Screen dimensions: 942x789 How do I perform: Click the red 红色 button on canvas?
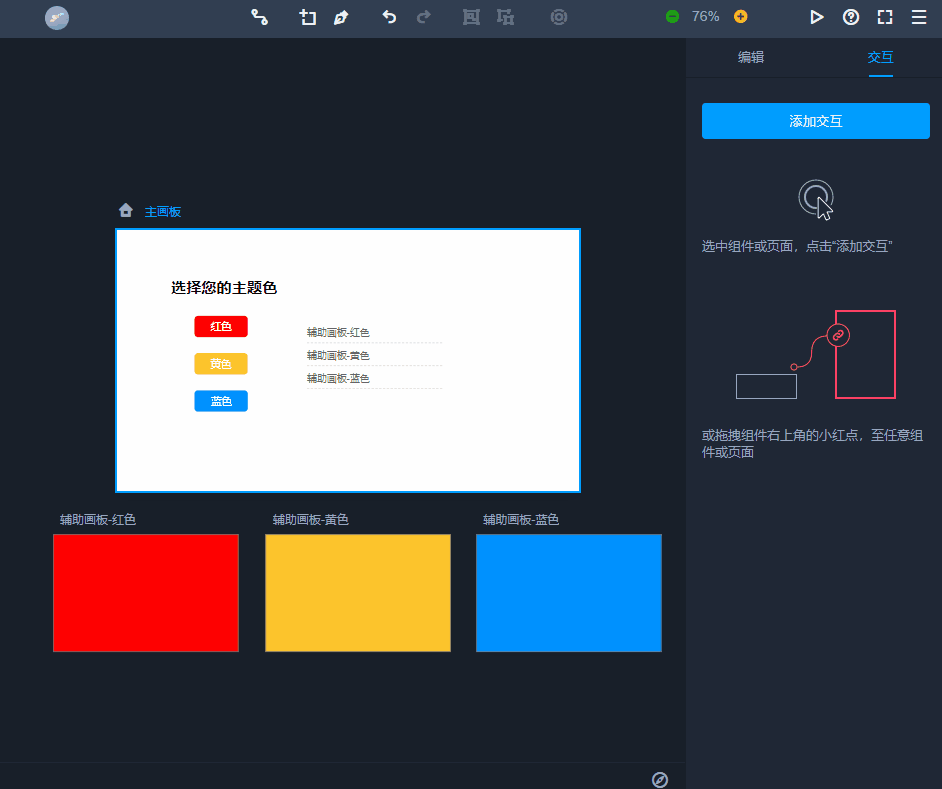[x=221, y=327]
